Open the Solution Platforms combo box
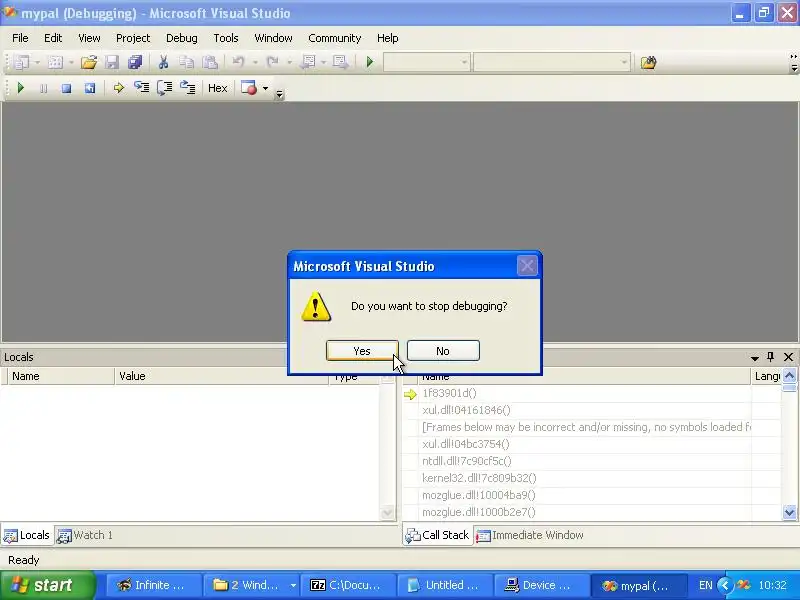 pos(552,62)
